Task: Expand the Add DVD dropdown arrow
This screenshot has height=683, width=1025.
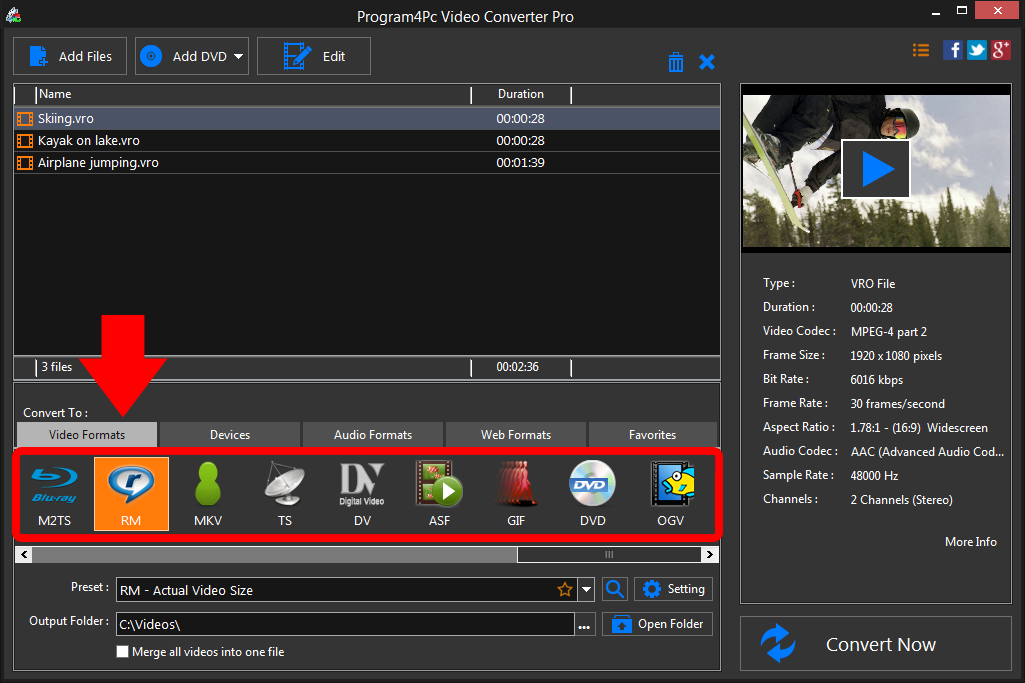Action: tap(239, 57)
